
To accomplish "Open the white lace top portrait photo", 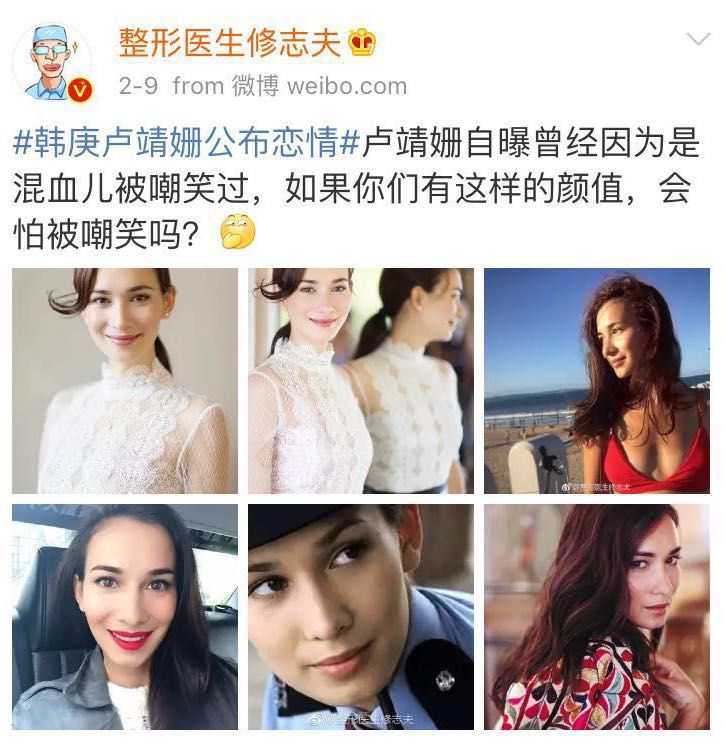I will pos(125,381).
